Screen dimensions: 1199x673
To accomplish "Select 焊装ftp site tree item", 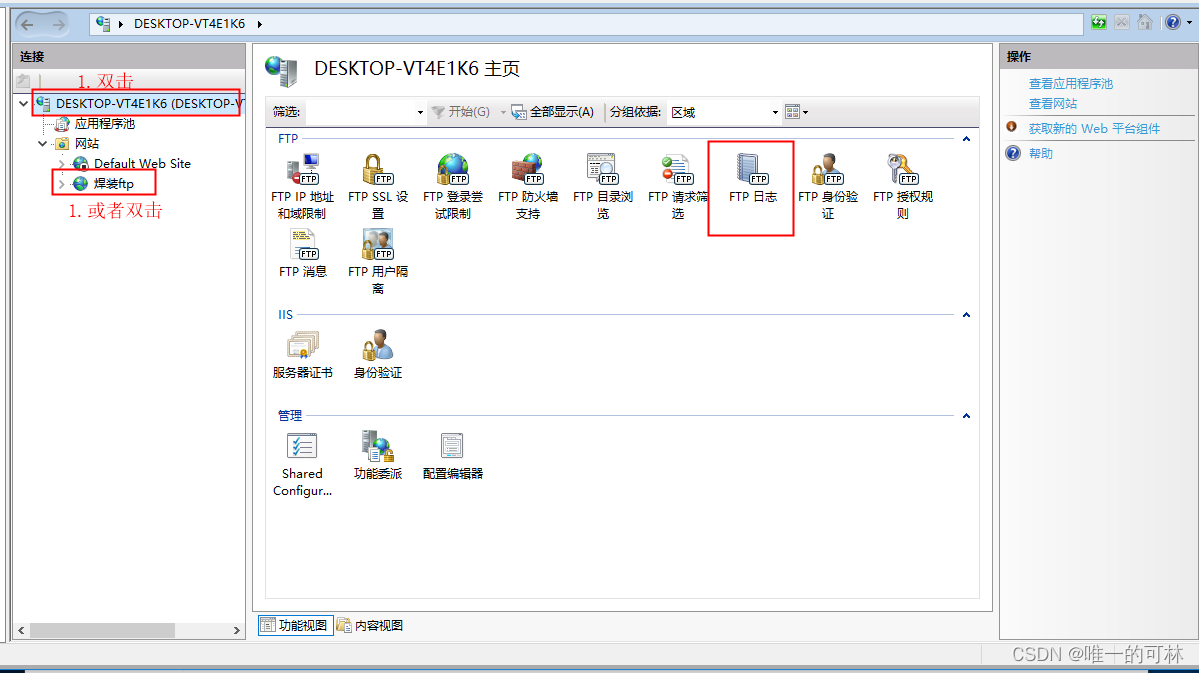I will tap(113, 184).
